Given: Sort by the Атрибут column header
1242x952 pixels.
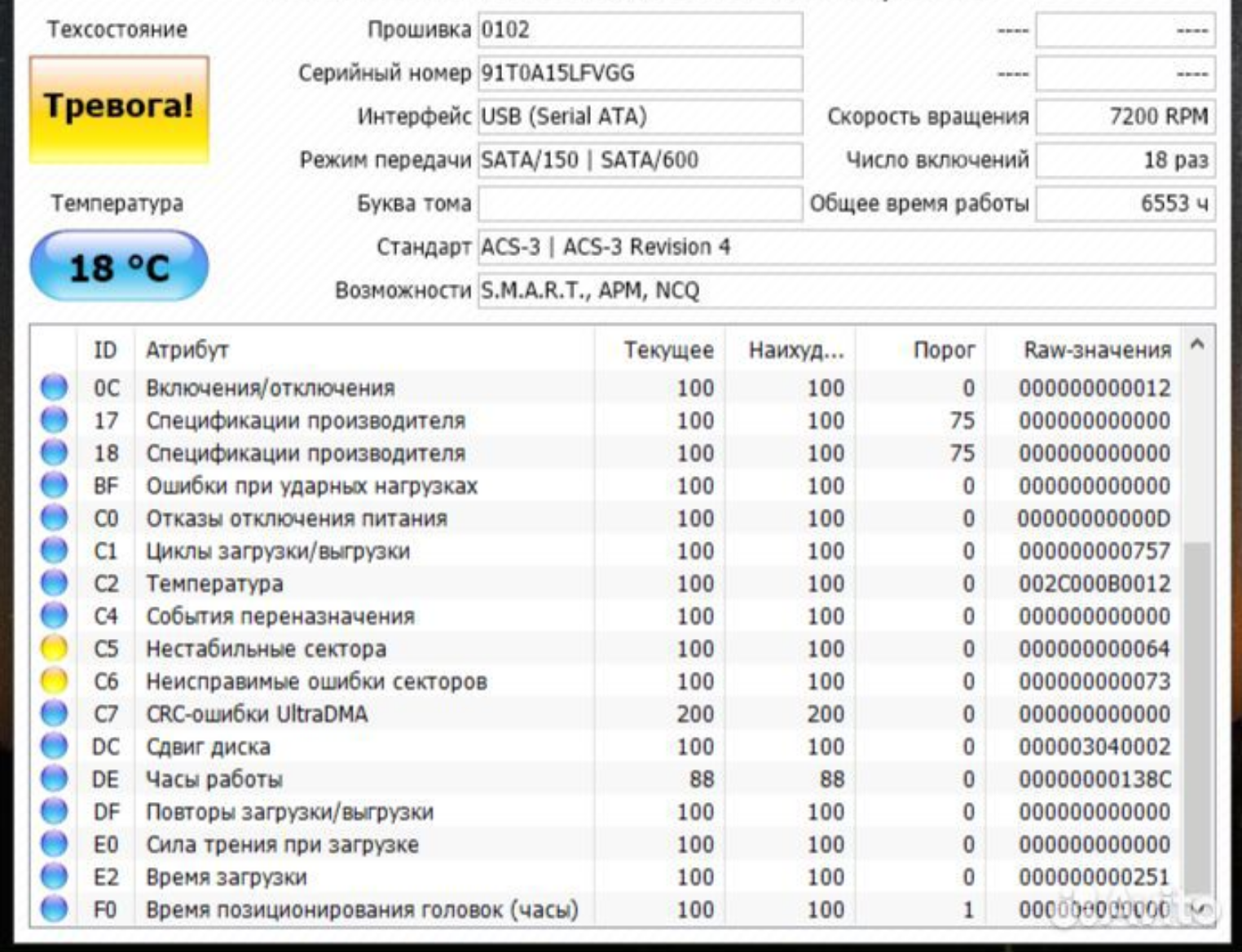Looking at the screenshot, I should point(364,350).
